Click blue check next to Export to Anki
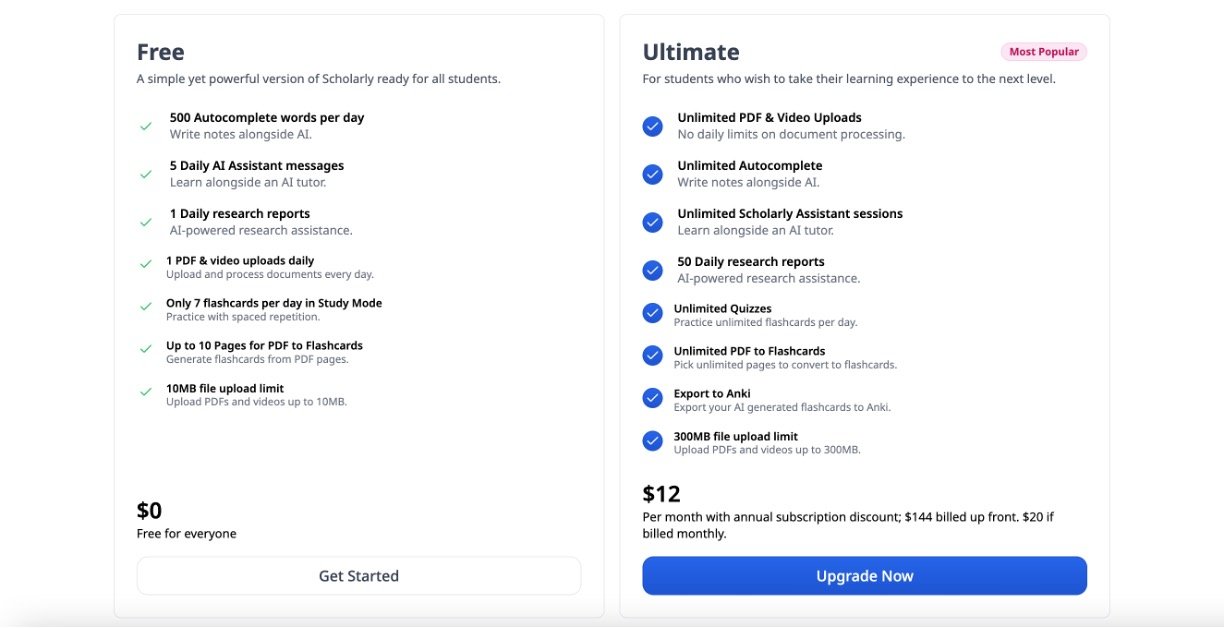Screen dimensions: 1224x628 pos(653,398)
